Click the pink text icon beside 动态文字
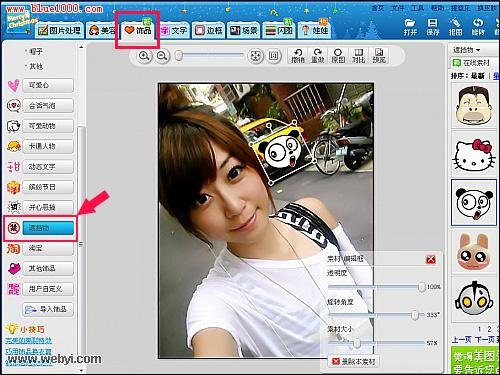 pos(14,167)
